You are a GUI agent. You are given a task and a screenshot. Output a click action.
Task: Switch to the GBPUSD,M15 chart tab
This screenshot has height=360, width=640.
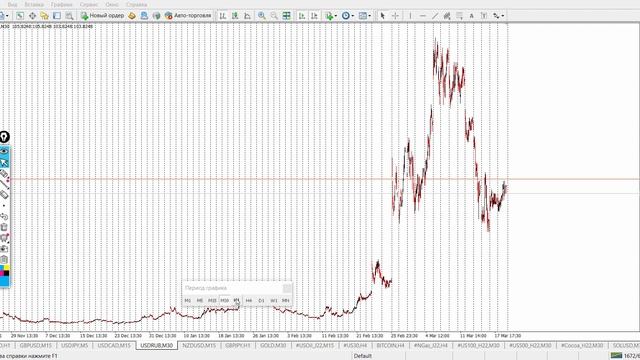coord(36,345)
